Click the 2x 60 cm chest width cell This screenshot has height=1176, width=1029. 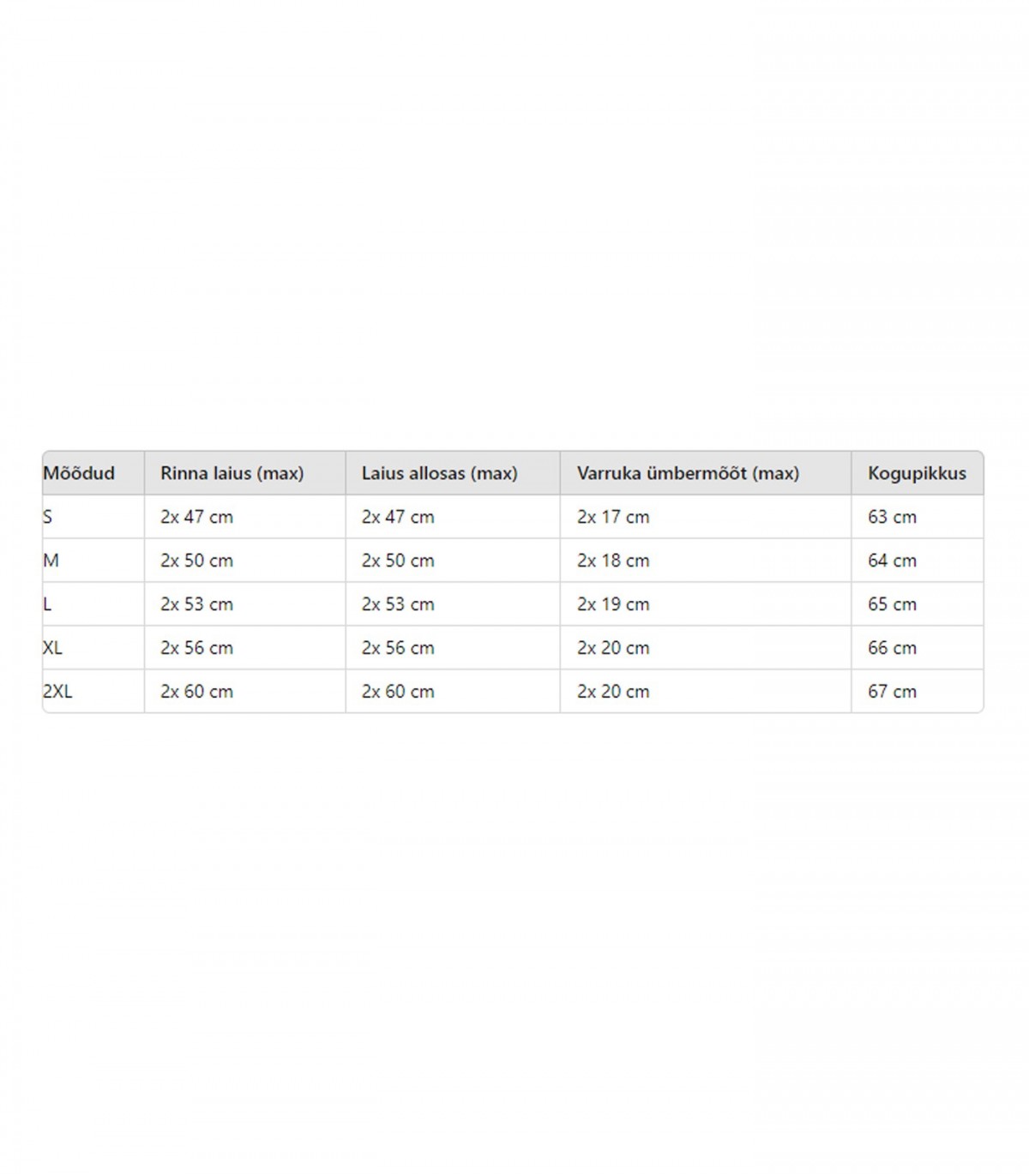tap(196, 692)
